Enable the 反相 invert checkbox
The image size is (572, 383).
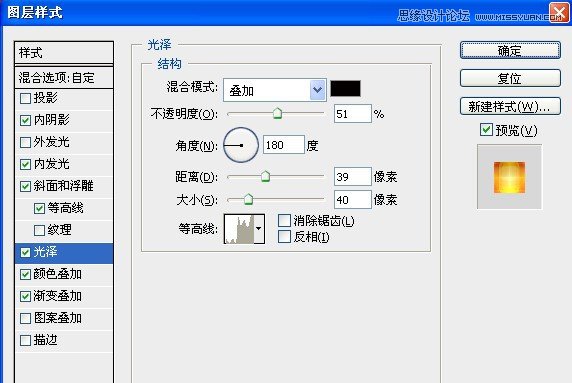click(x=284, y=236)
